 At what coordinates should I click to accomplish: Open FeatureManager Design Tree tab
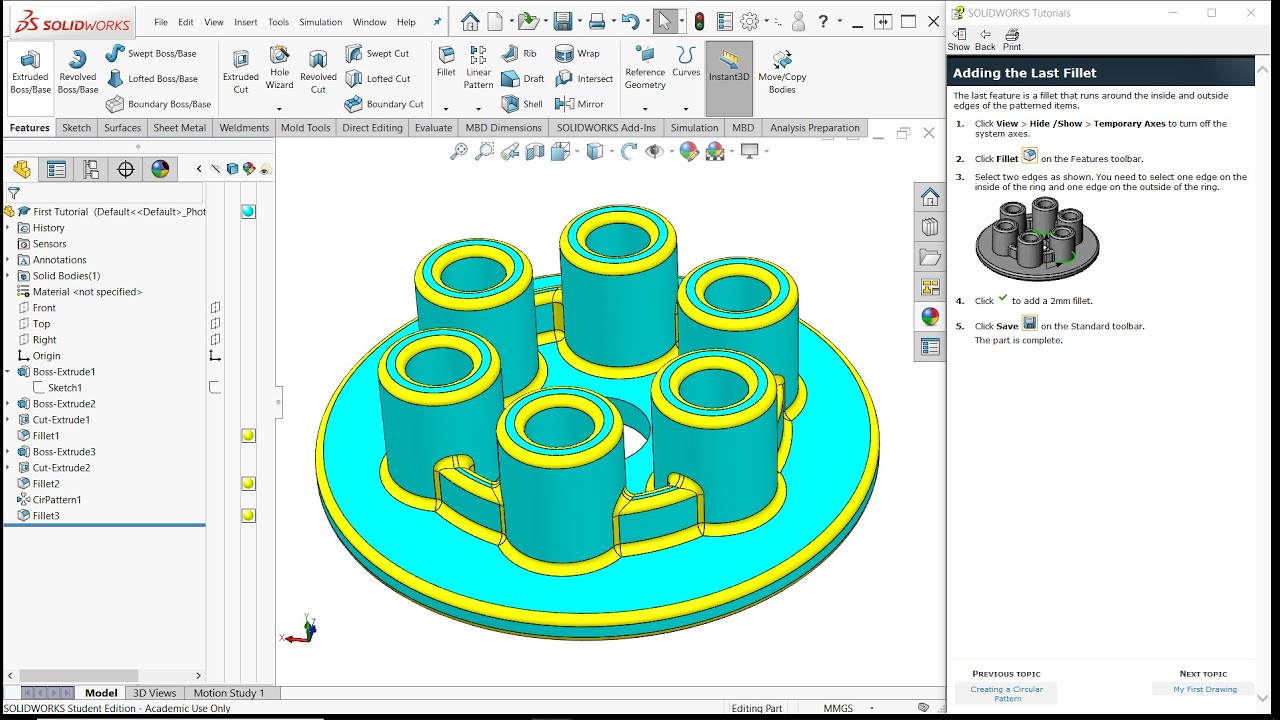[x=22, y=169]
